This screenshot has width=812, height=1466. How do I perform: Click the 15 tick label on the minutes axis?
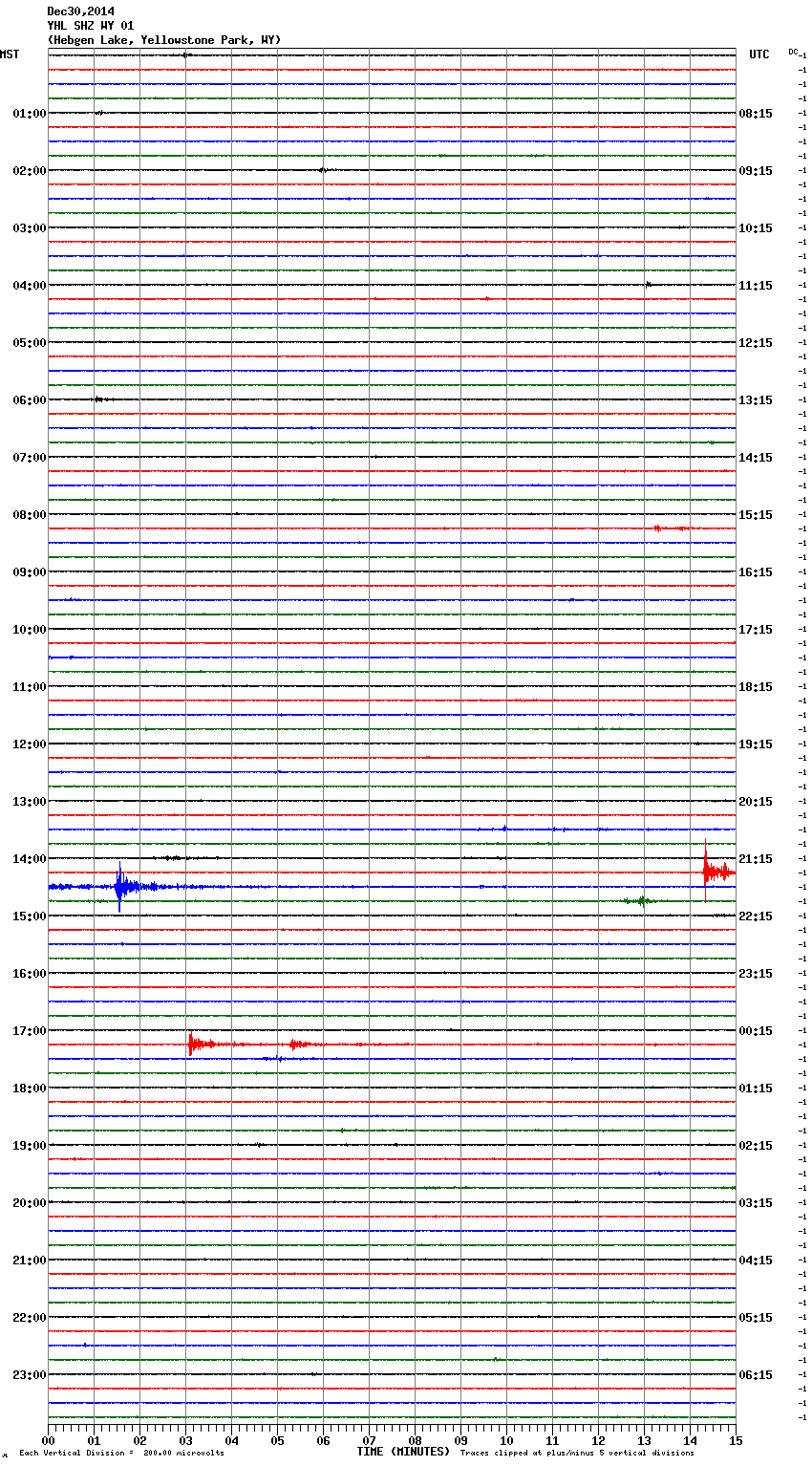pyautogui.click(x=736, y=1440)
